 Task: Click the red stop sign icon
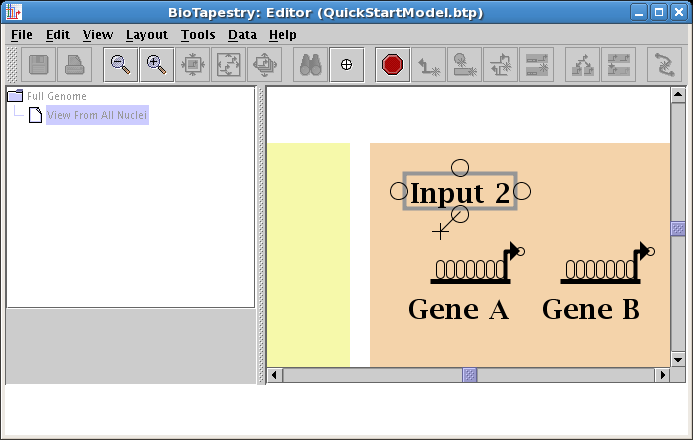tap(392, 65)
